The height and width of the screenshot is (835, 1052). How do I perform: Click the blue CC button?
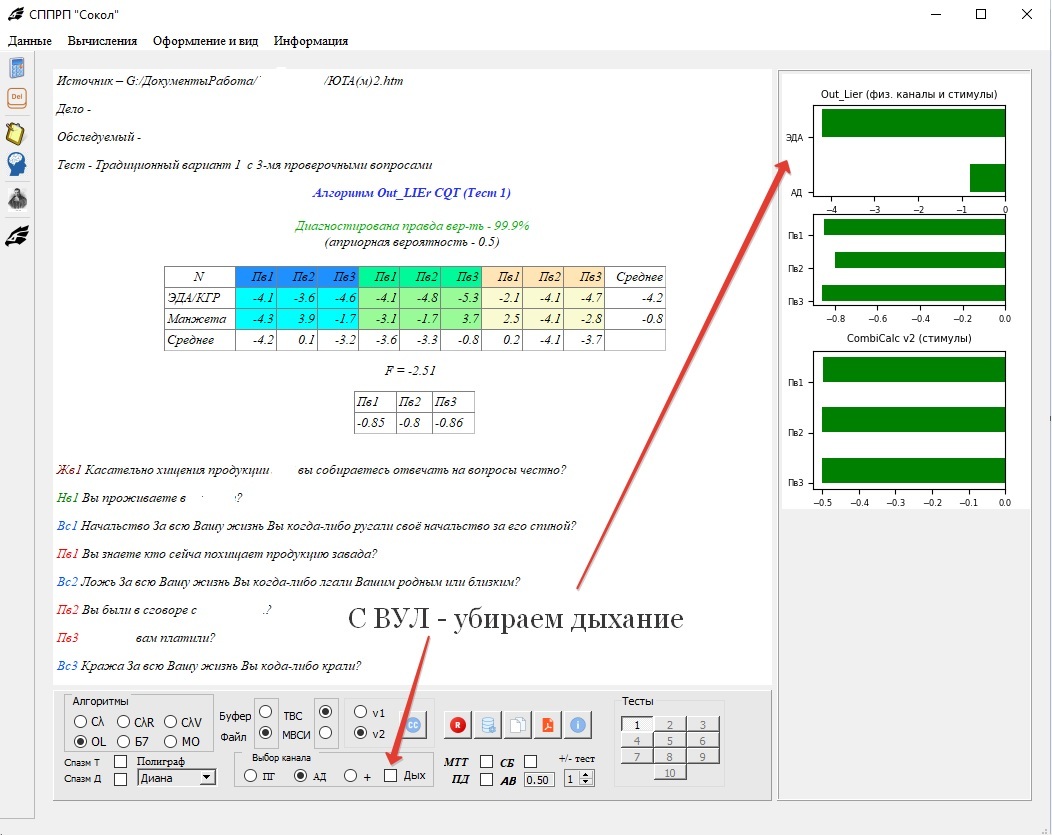(x=412, y=725)
